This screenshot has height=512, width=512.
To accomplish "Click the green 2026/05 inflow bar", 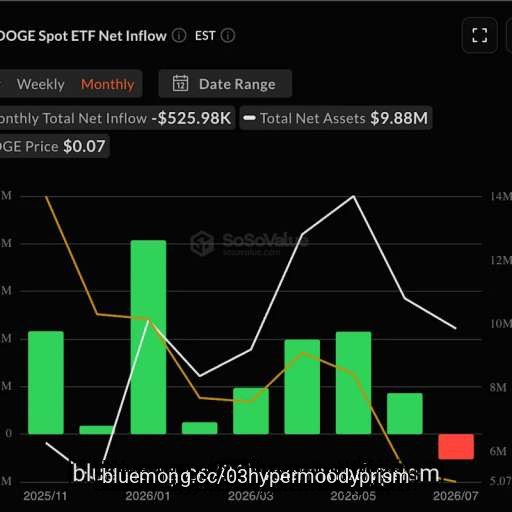I will [x=353, y=383].
